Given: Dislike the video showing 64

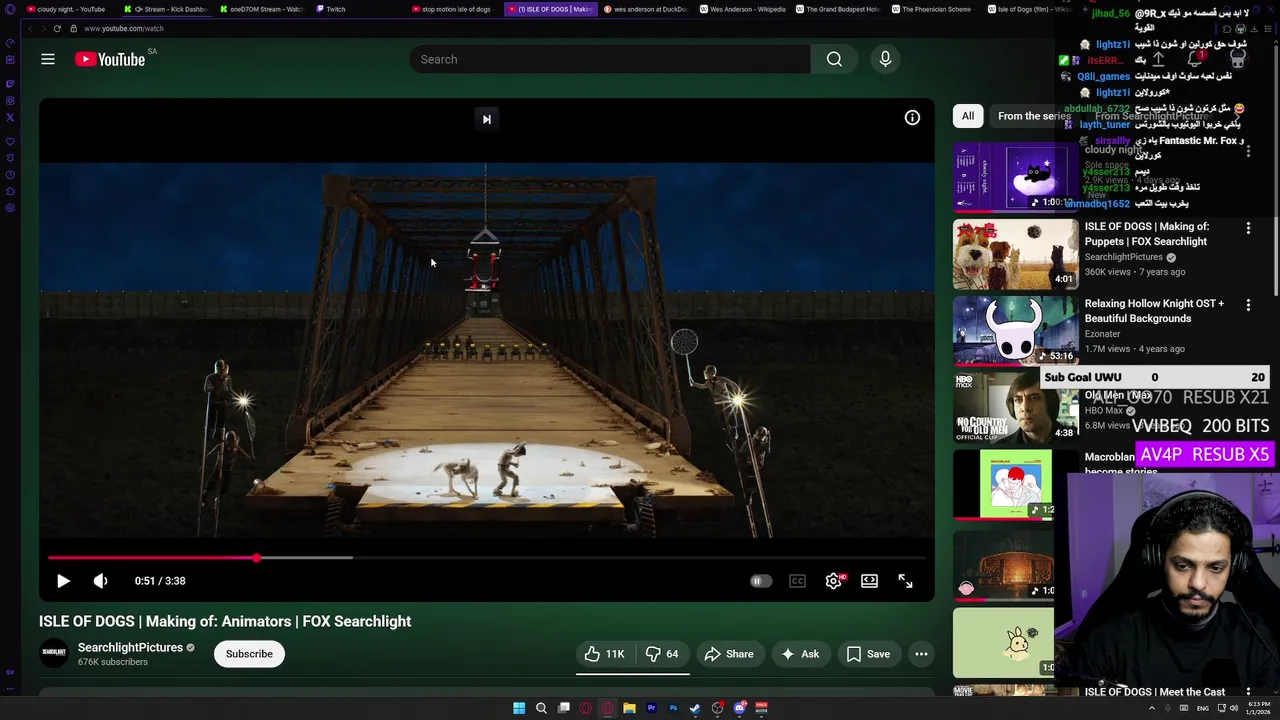Looking at the screenshot, I should (662, 654).
